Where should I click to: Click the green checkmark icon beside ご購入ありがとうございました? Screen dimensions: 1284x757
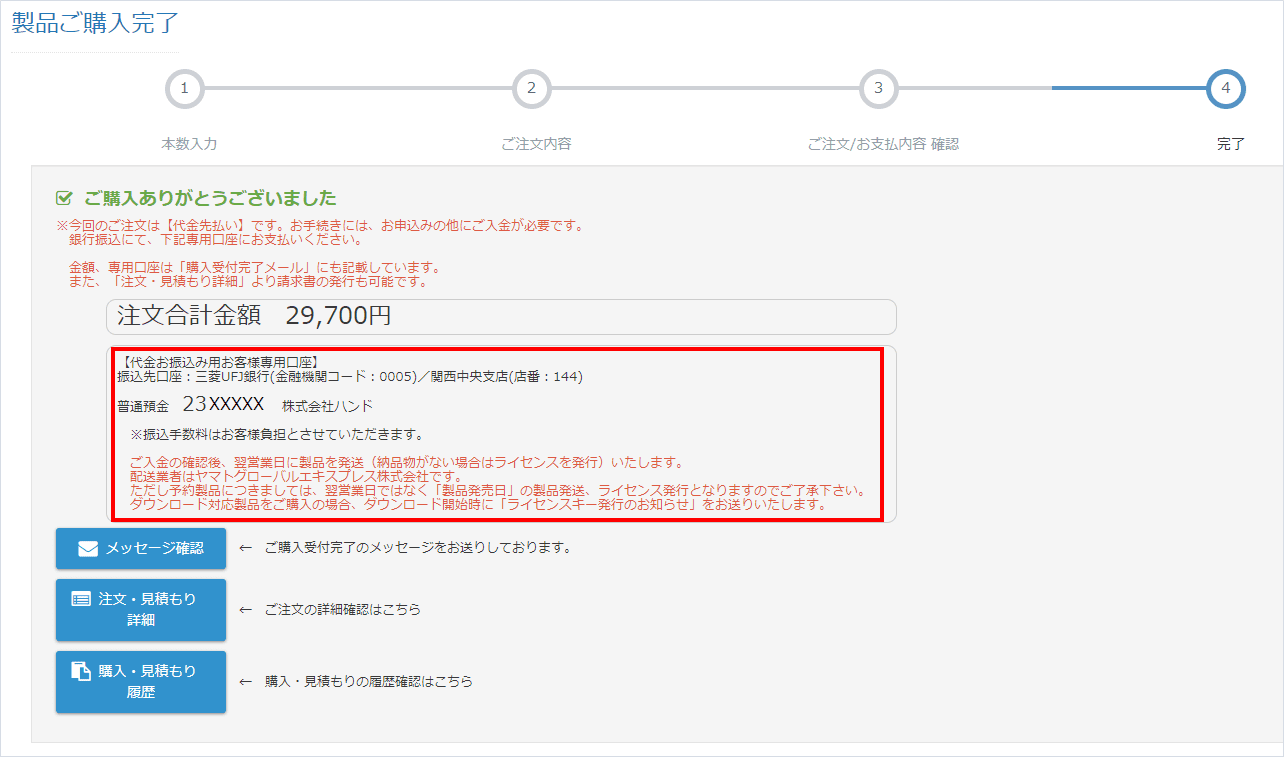coord(62,196)
